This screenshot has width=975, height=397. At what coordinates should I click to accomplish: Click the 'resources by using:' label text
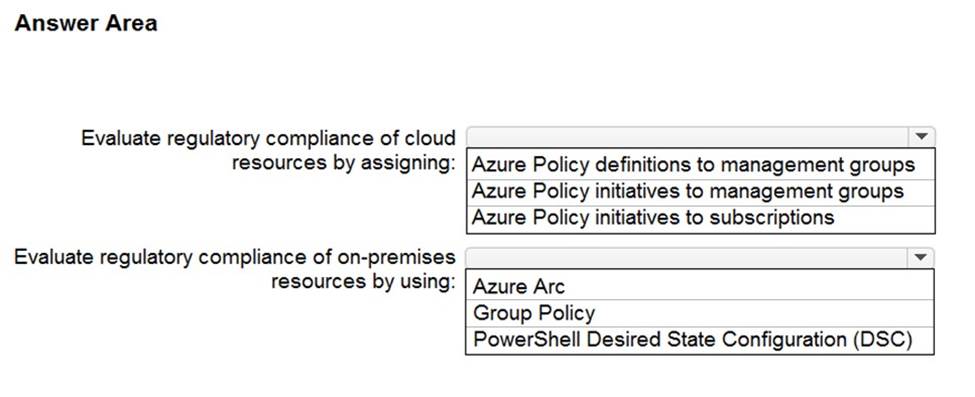pos(363,281)
